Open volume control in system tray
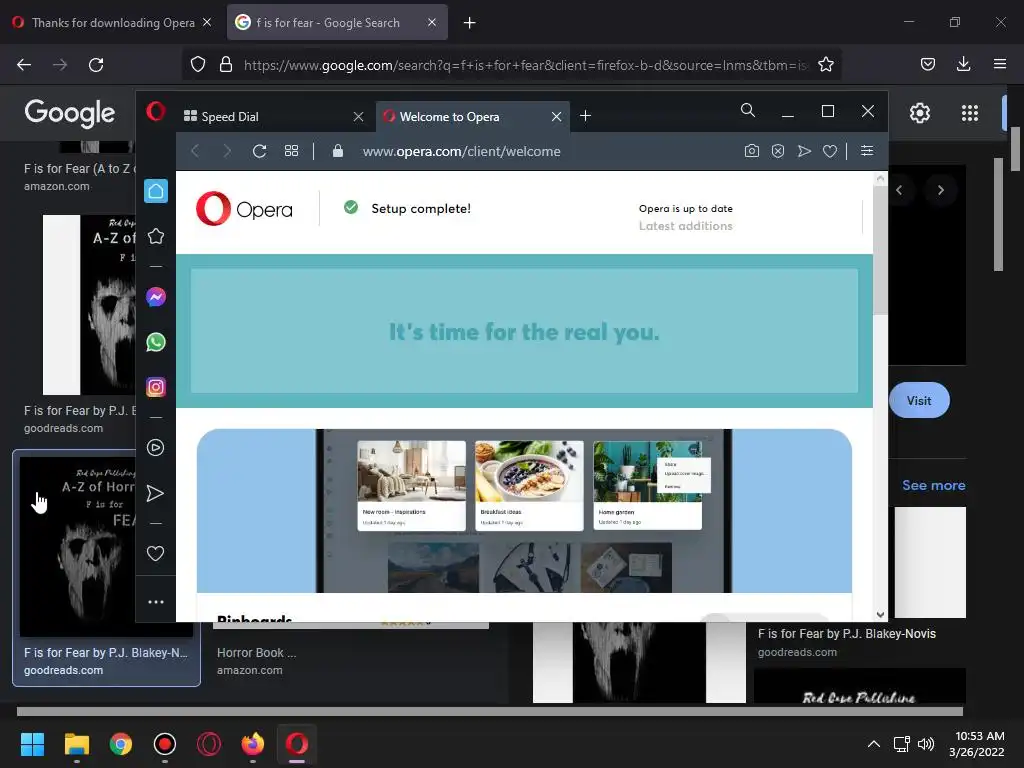Screen dimensions: 1024x768 pos(925,744)
